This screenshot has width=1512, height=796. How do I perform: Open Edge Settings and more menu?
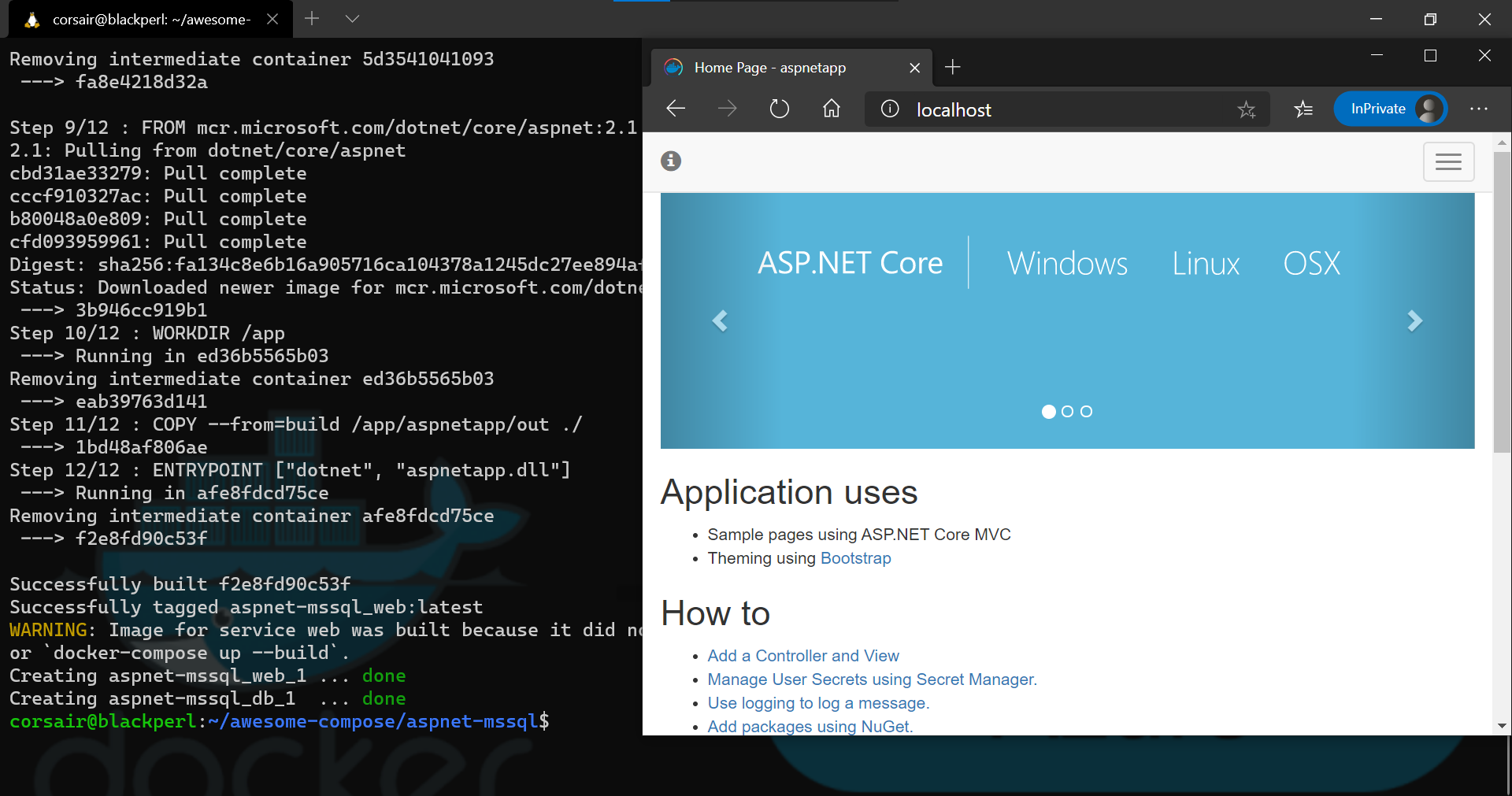tap(1478, 109)
